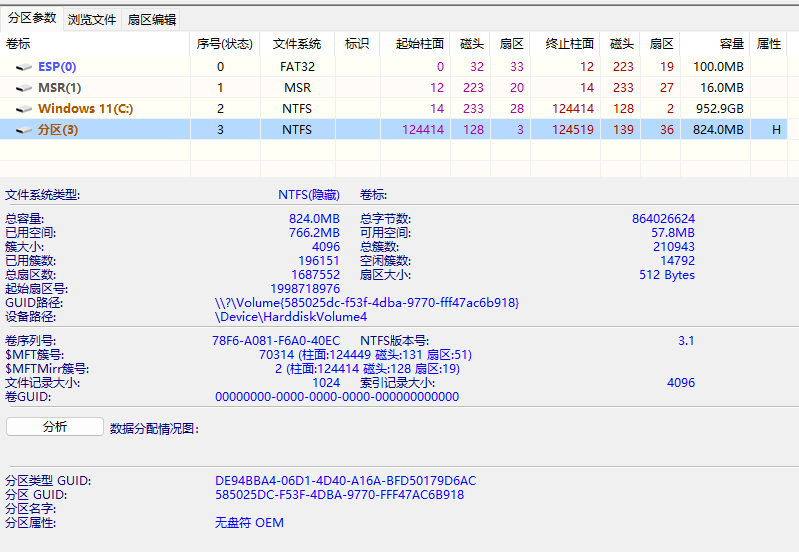This screenshot has height=552, width=799.
Task: Click the 文件系统 column header
Action: [297, 44]
